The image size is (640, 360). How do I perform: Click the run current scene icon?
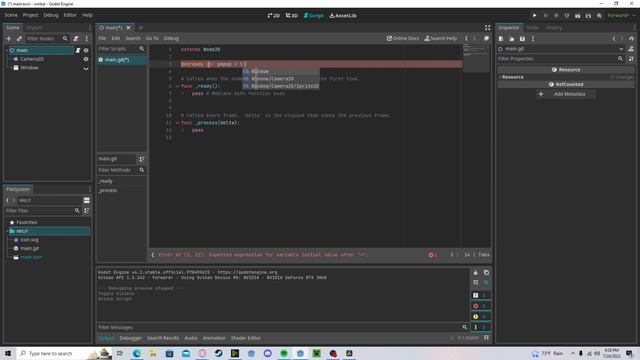click(x=578, y=16)
